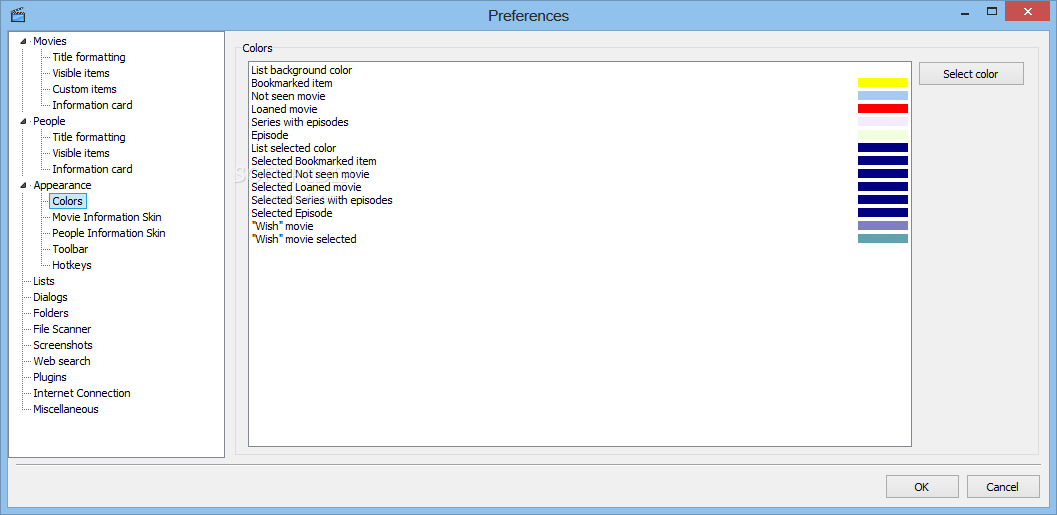Select List selected color row
Screen dimensions: 1057x515
click(x=580, y=148)
